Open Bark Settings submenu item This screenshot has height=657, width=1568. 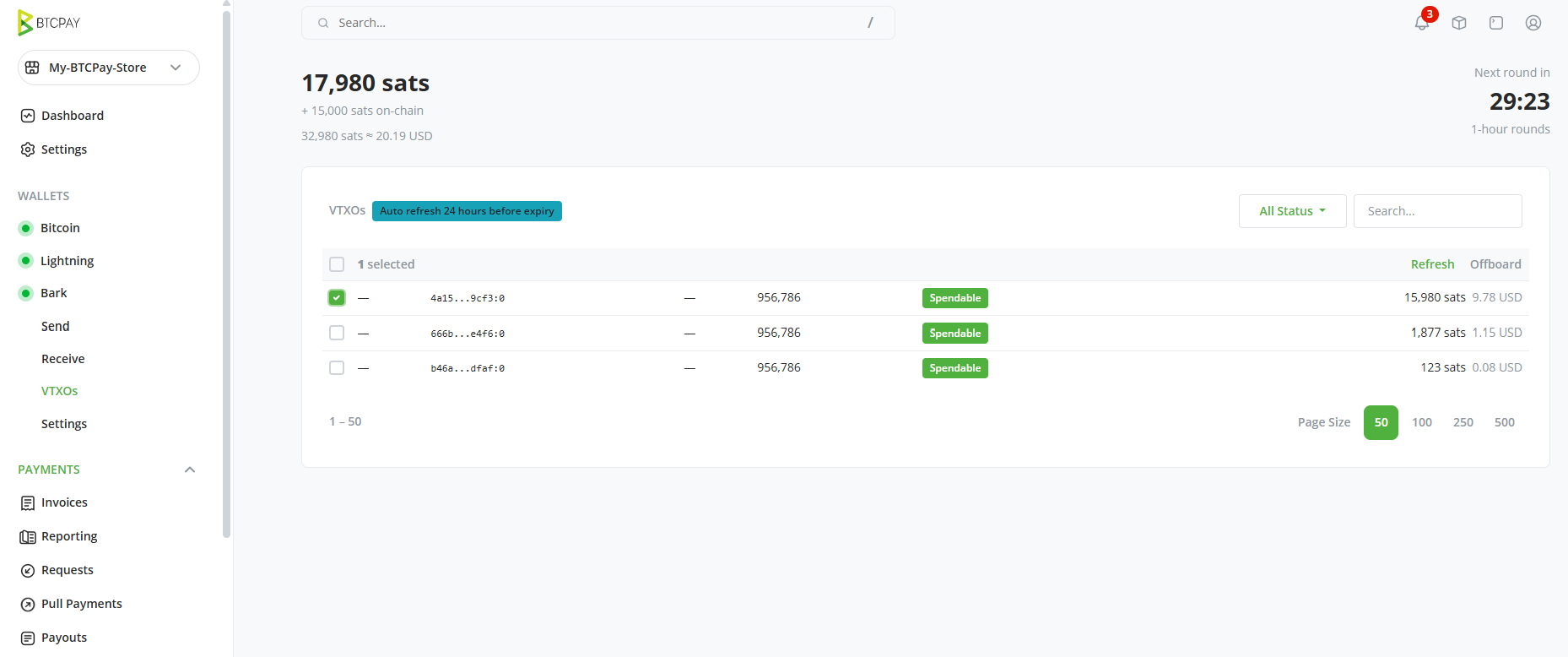pos(64,424)
